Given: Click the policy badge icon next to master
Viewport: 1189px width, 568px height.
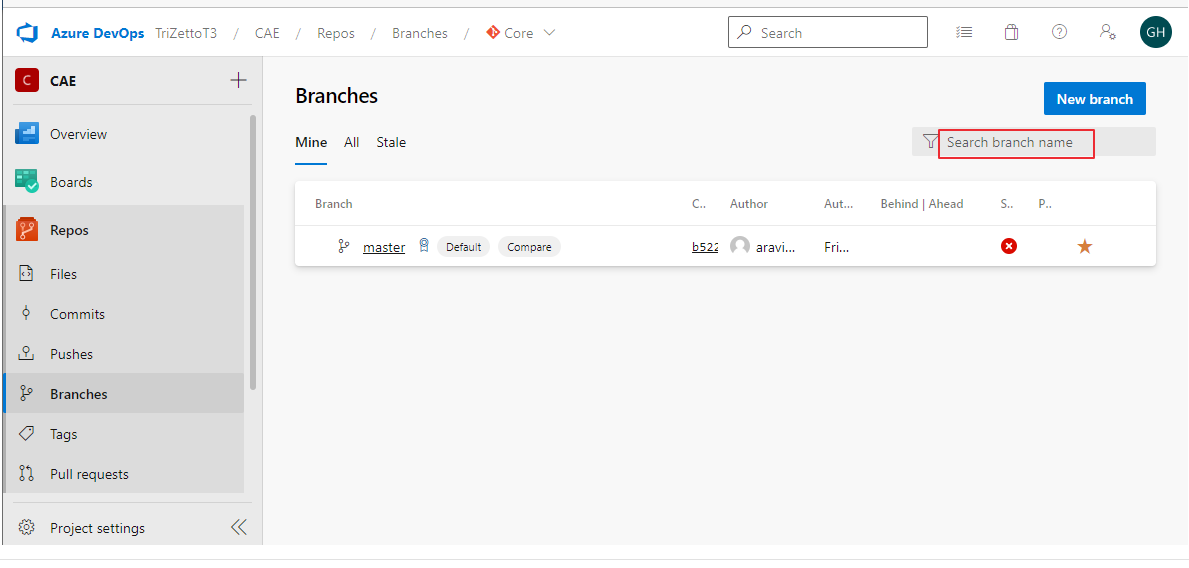Looking at the screenshot, I should tap(424, 246).
